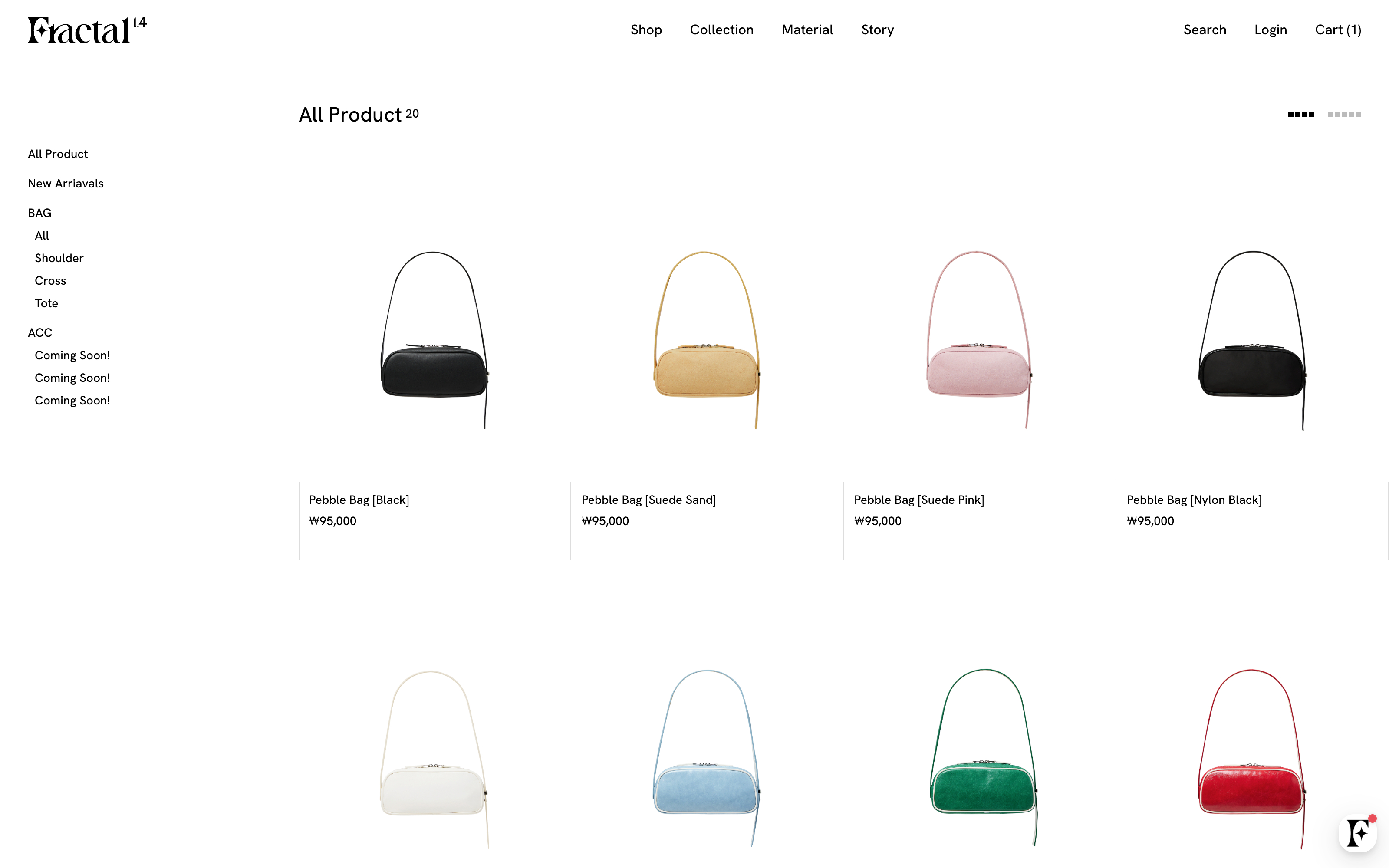1389x868 pixels.
Task: Open the Collection menu item
Action: click(721, 30)
